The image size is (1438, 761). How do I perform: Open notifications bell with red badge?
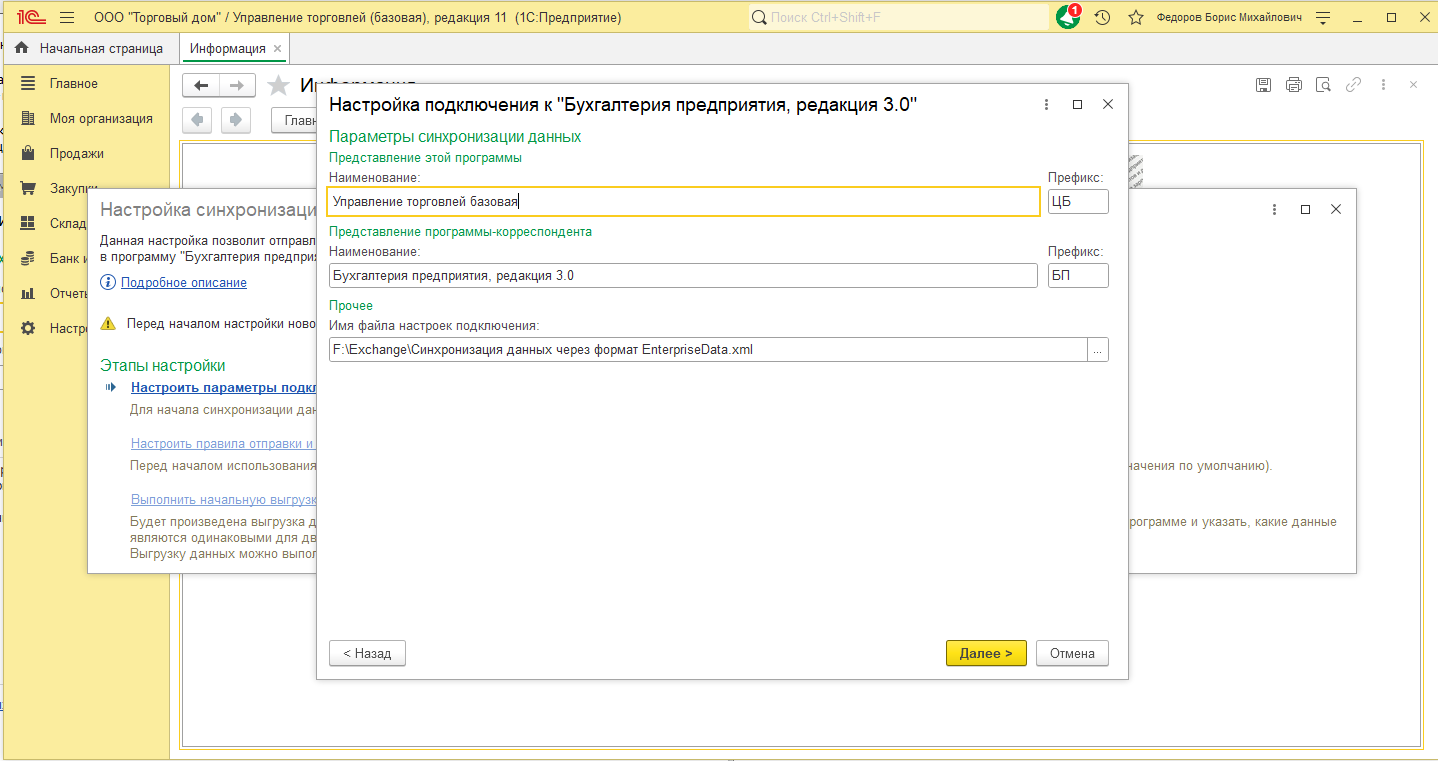(x=1067, y=17)
